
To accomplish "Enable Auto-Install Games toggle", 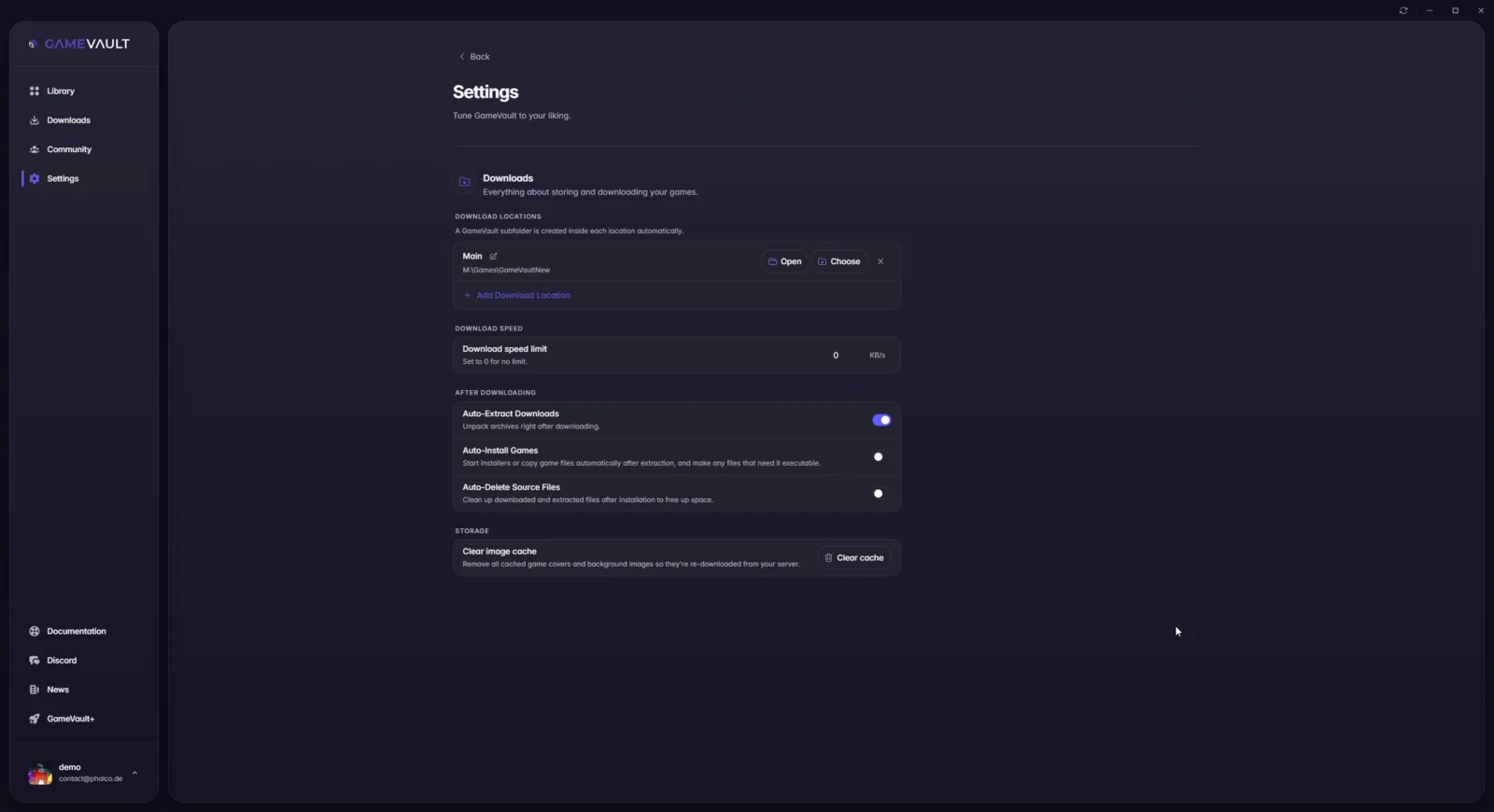I will (x=881, y=457).
